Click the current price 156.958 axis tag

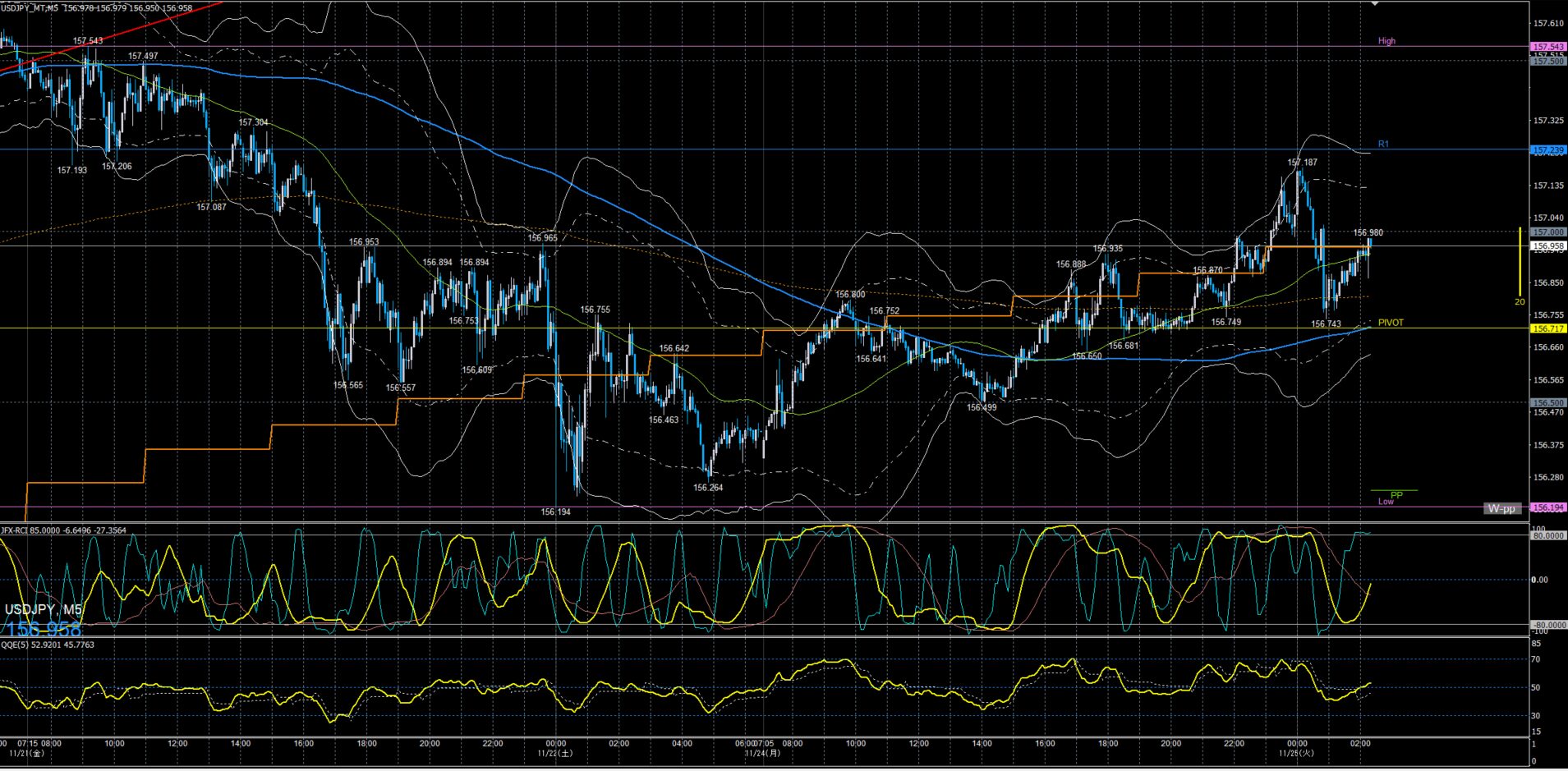point(1547,246)
